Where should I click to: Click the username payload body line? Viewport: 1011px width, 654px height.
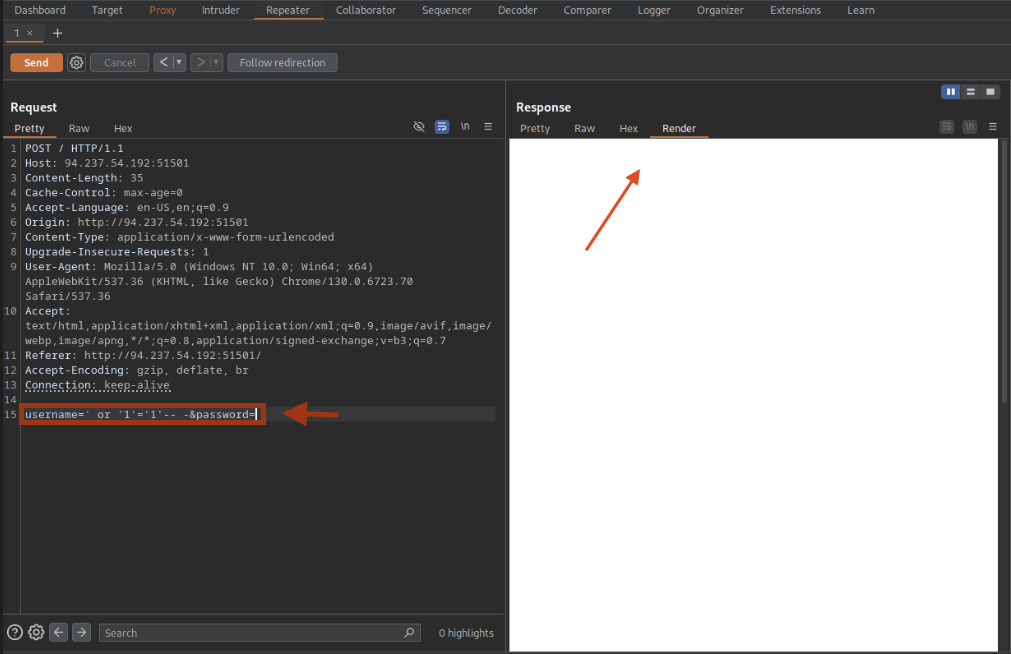click(x=141, y=414)
